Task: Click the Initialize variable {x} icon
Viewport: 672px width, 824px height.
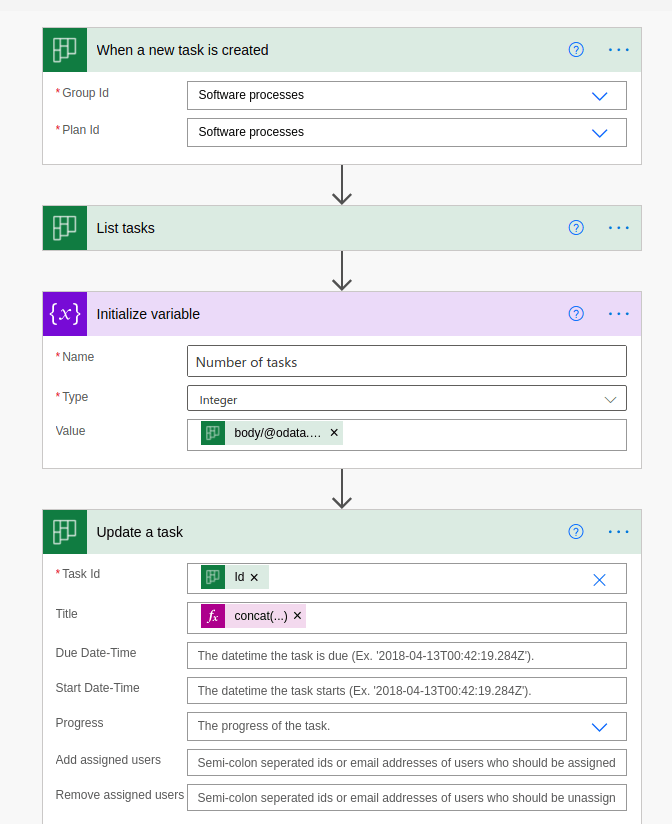Action: tap(64, 313)
